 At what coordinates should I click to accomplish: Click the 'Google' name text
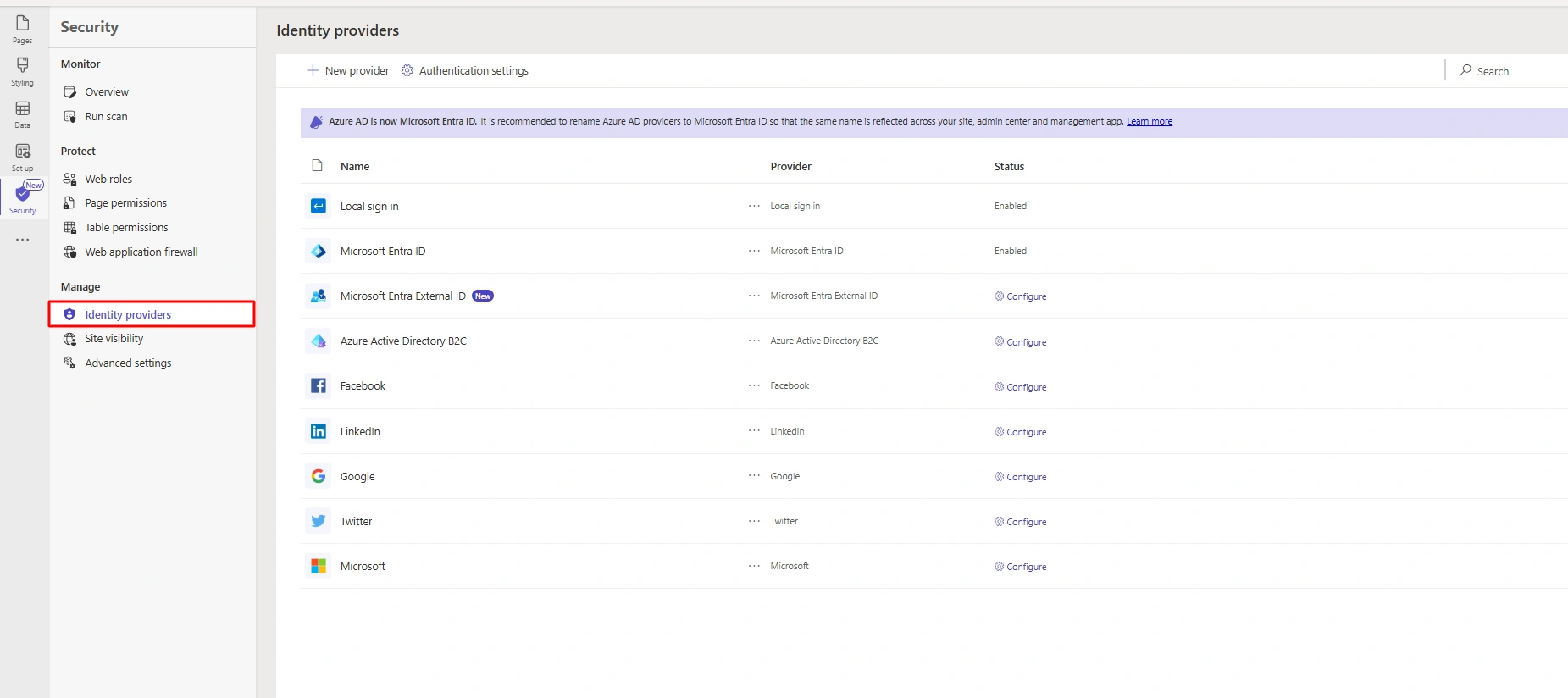pyautogui.click(x=357, y=476)
